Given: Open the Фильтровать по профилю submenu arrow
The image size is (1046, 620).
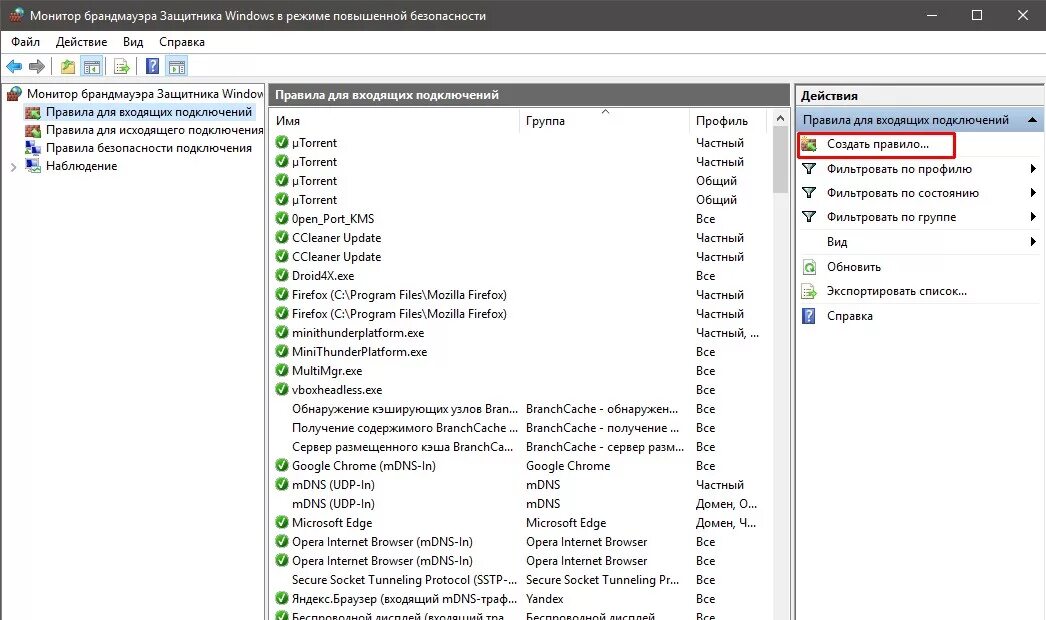Looking at the screenshot, I should (1033, 169).
